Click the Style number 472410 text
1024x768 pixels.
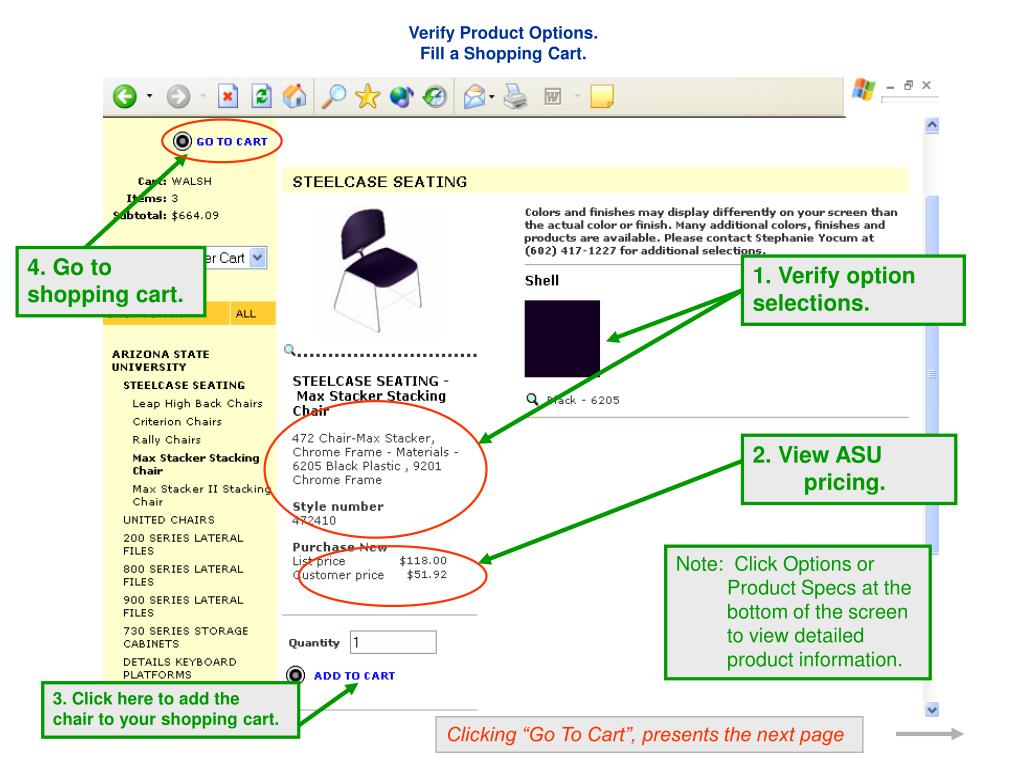(x=314, y=520)
